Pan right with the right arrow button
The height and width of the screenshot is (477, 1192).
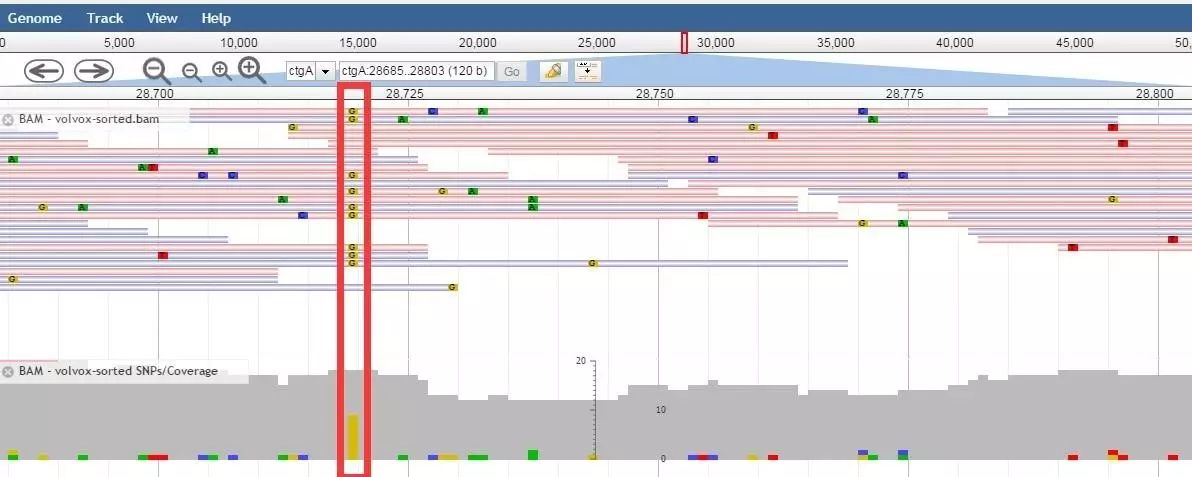(94, 71)
